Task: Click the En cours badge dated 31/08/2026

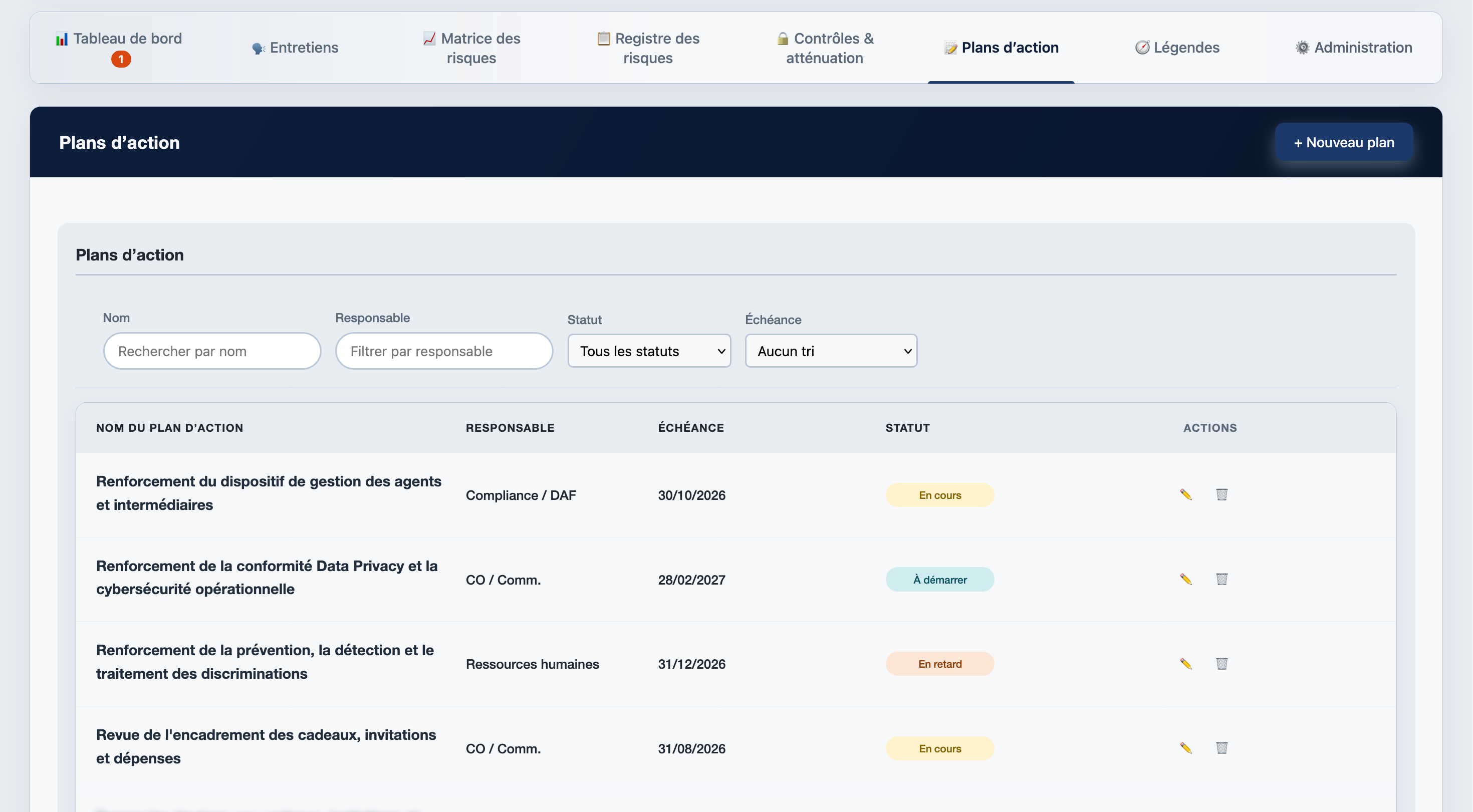Action: (x=940, y=748)
